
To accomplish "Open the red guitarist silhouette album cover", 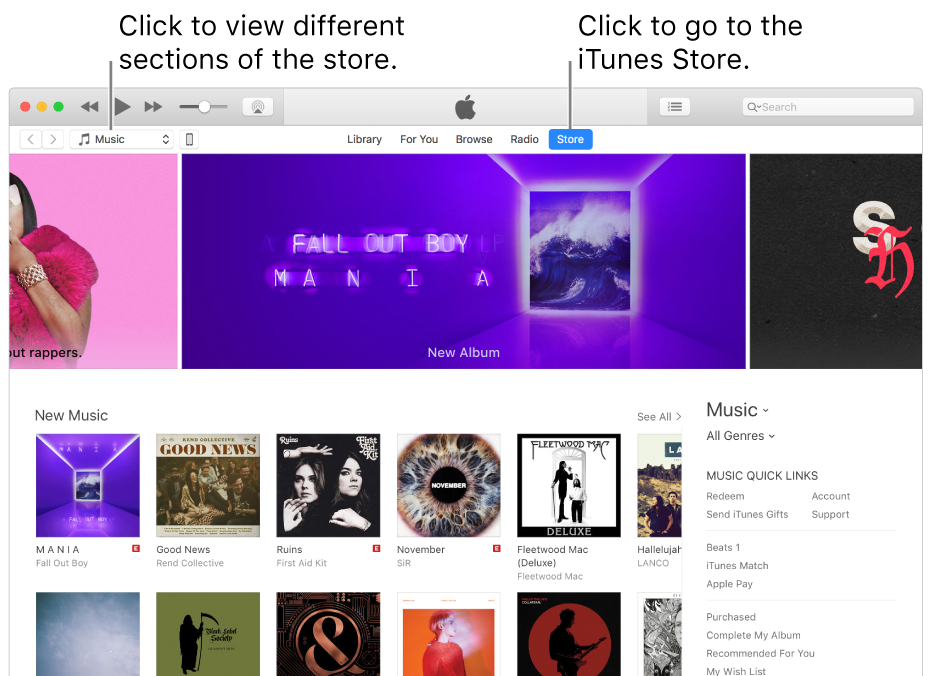I will tap(569, 634).
